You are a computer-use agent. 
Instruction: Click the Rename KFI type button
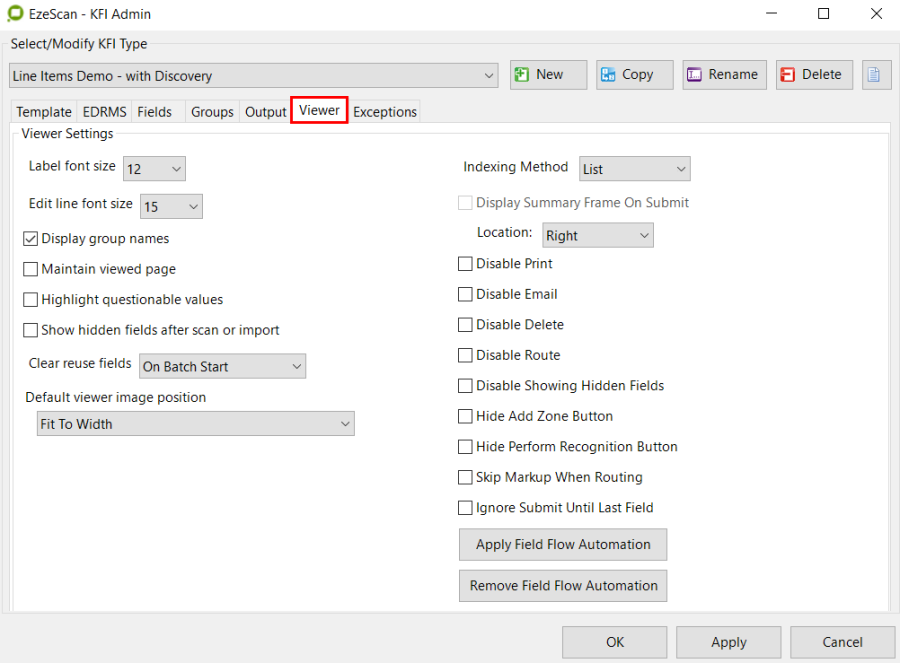724,75
